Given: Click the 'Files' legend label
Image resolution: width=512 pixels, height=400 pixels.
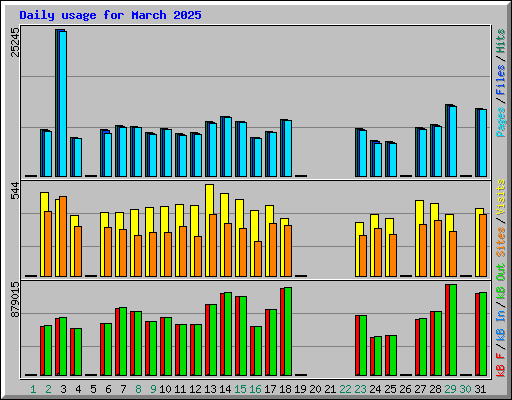Looking at the screenshot, I should pos(501,80).
